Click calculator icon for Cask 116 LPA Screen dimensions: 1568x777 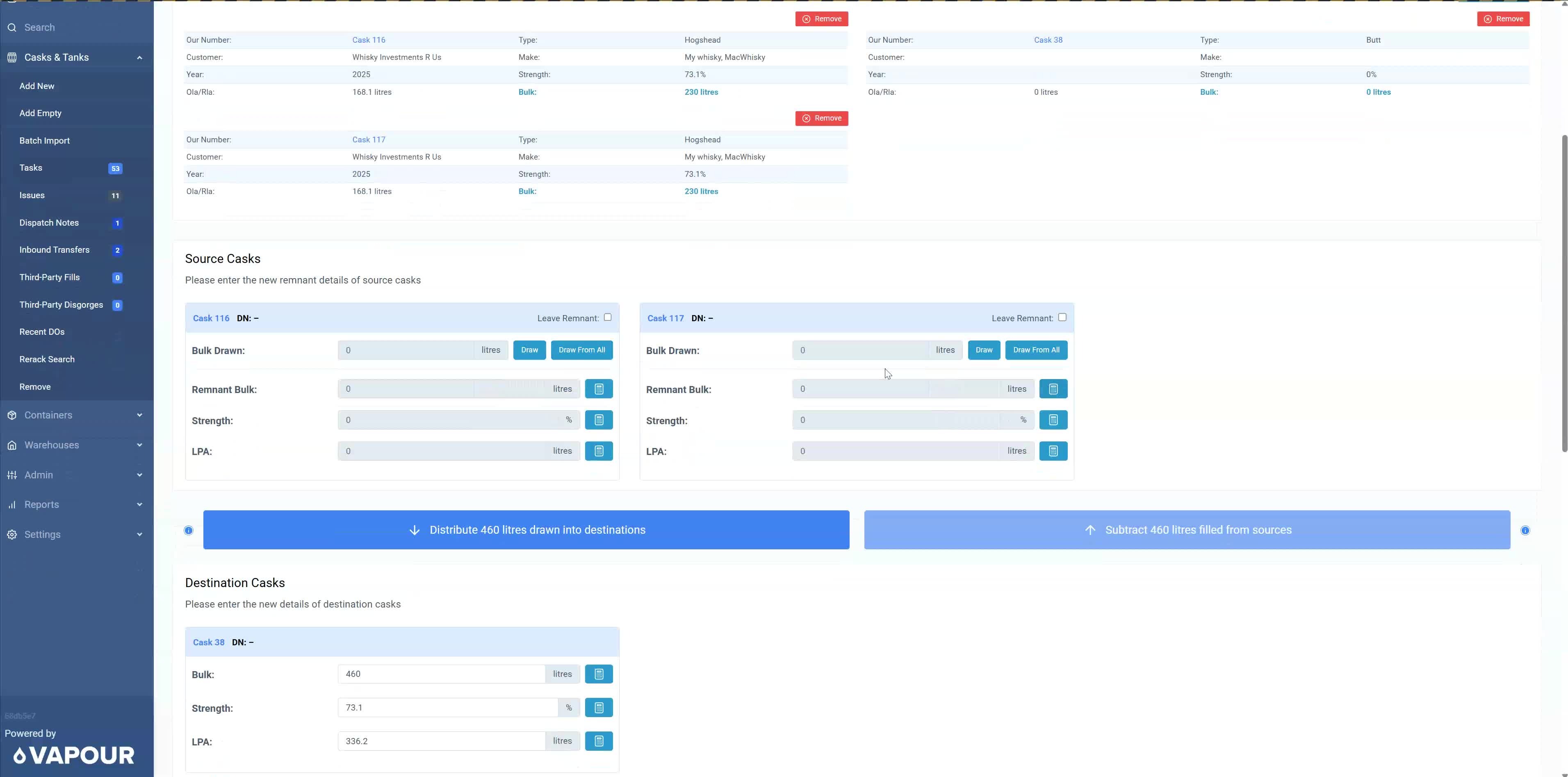(x=598, y=451)
